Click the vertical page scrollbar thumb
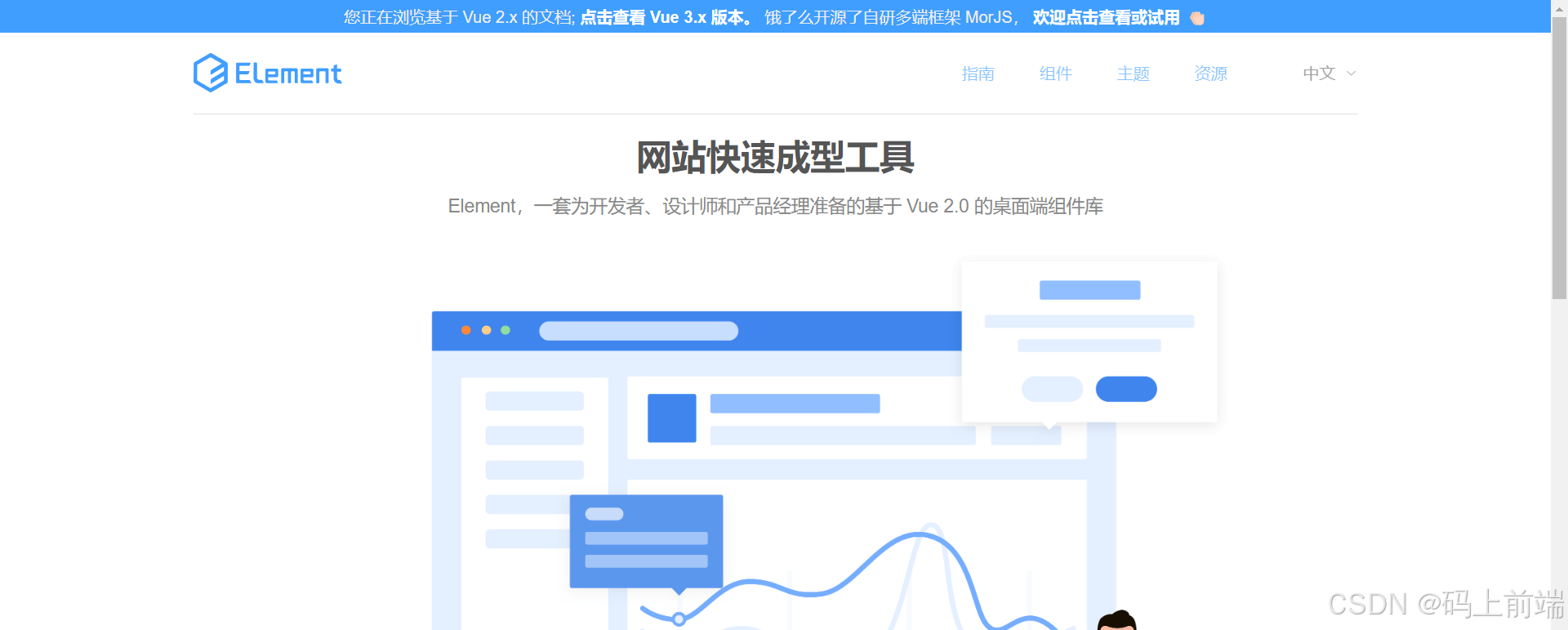This screenshot has height=630, width=1568. pos(1559,159)
